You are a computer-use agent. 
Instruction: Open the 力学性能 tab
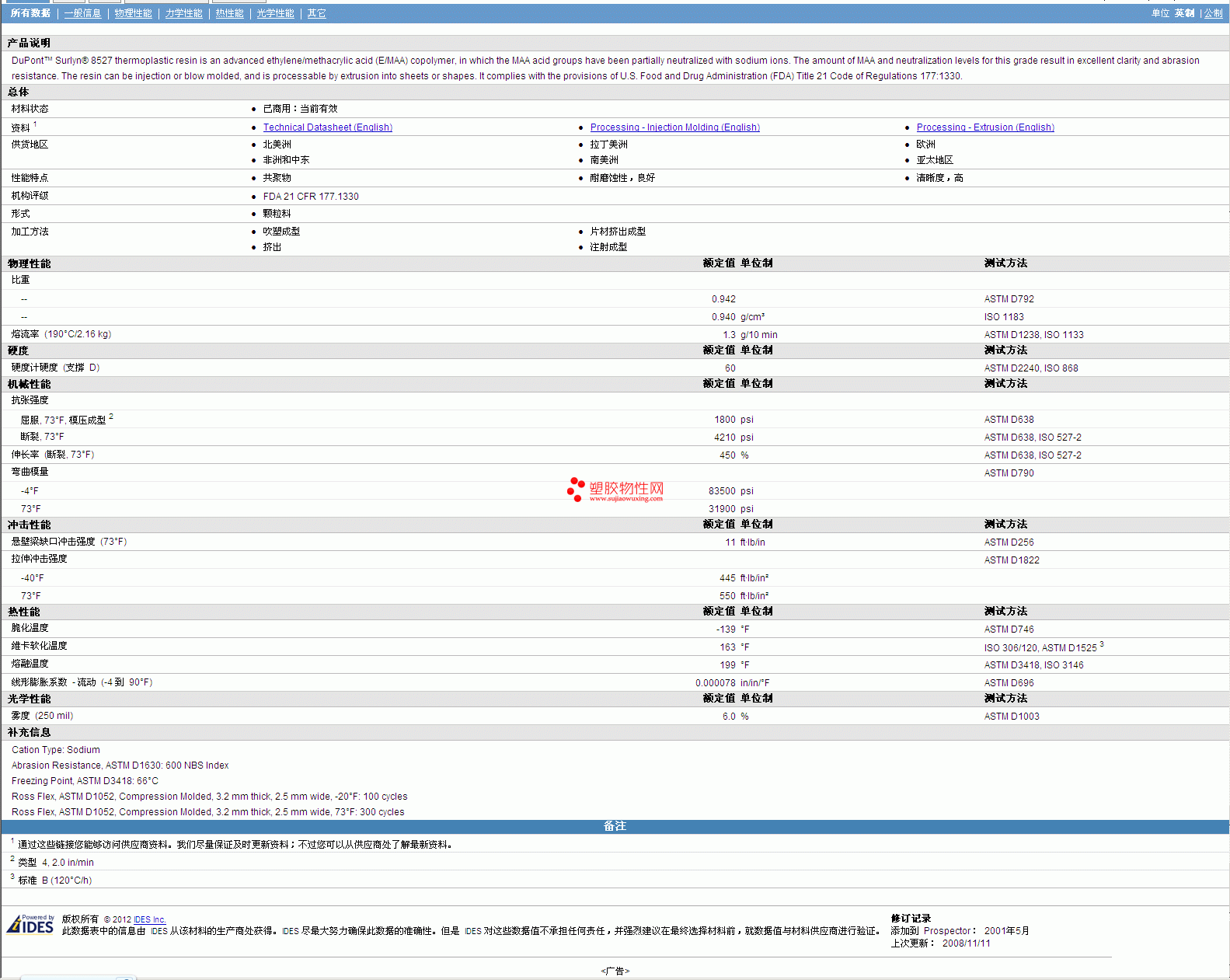183,13
